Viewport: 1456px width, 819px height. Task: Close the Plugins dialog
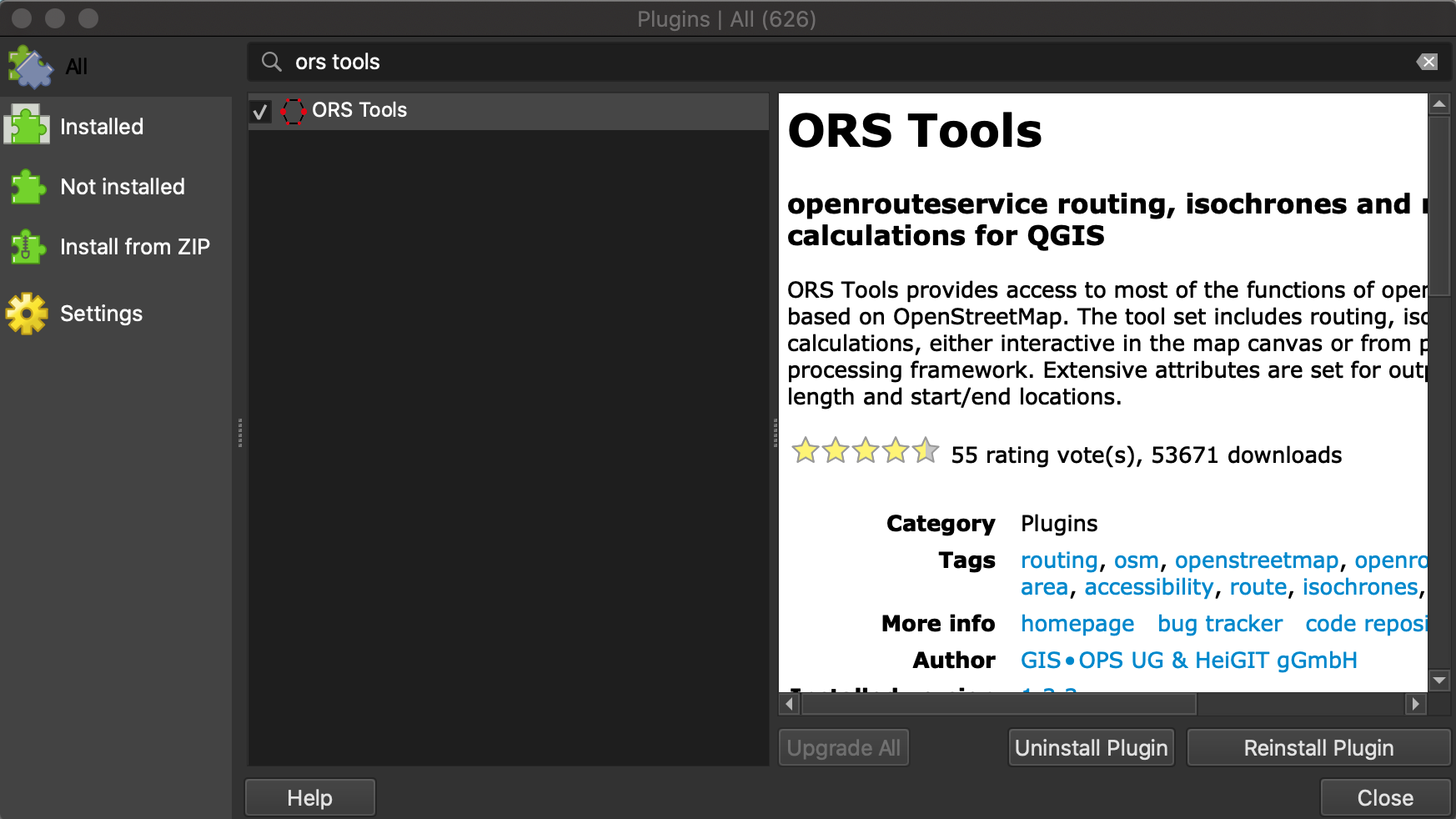(1385, 798)
